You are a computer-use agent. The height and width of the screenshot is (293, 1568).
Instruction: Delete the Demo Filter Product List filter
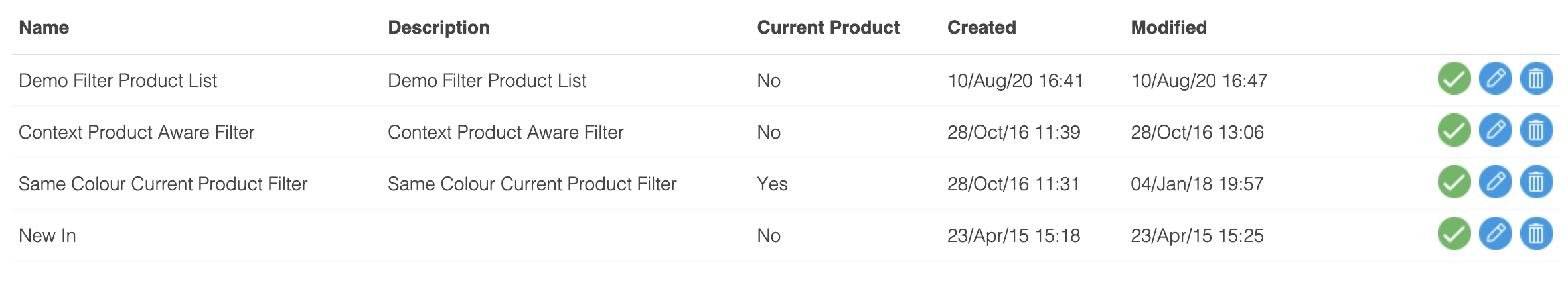pos(1536,79)
